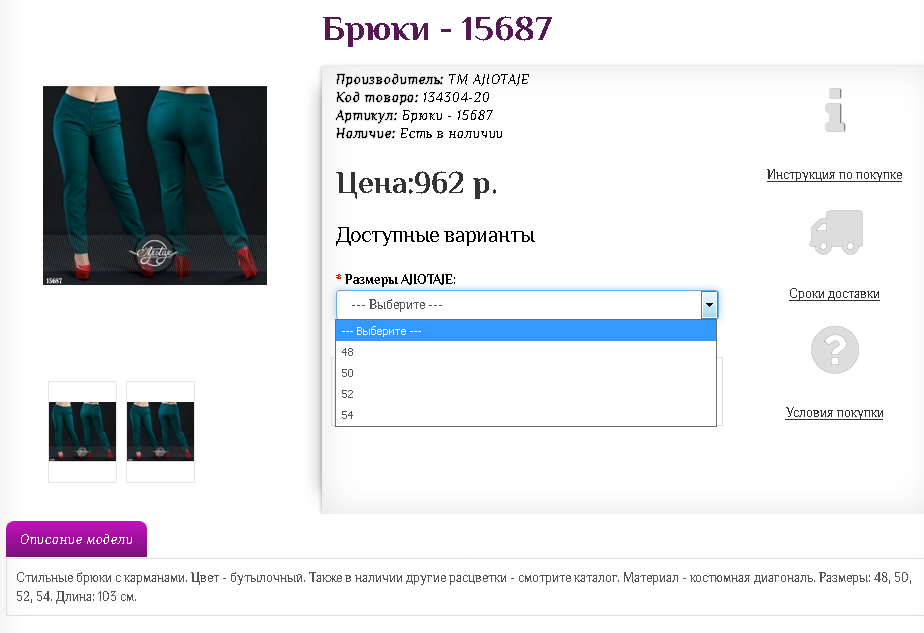Viewport: 924px width, 633px height.
Task: Click the main product photo to enlarge
Action: click(x=154, y=185)
